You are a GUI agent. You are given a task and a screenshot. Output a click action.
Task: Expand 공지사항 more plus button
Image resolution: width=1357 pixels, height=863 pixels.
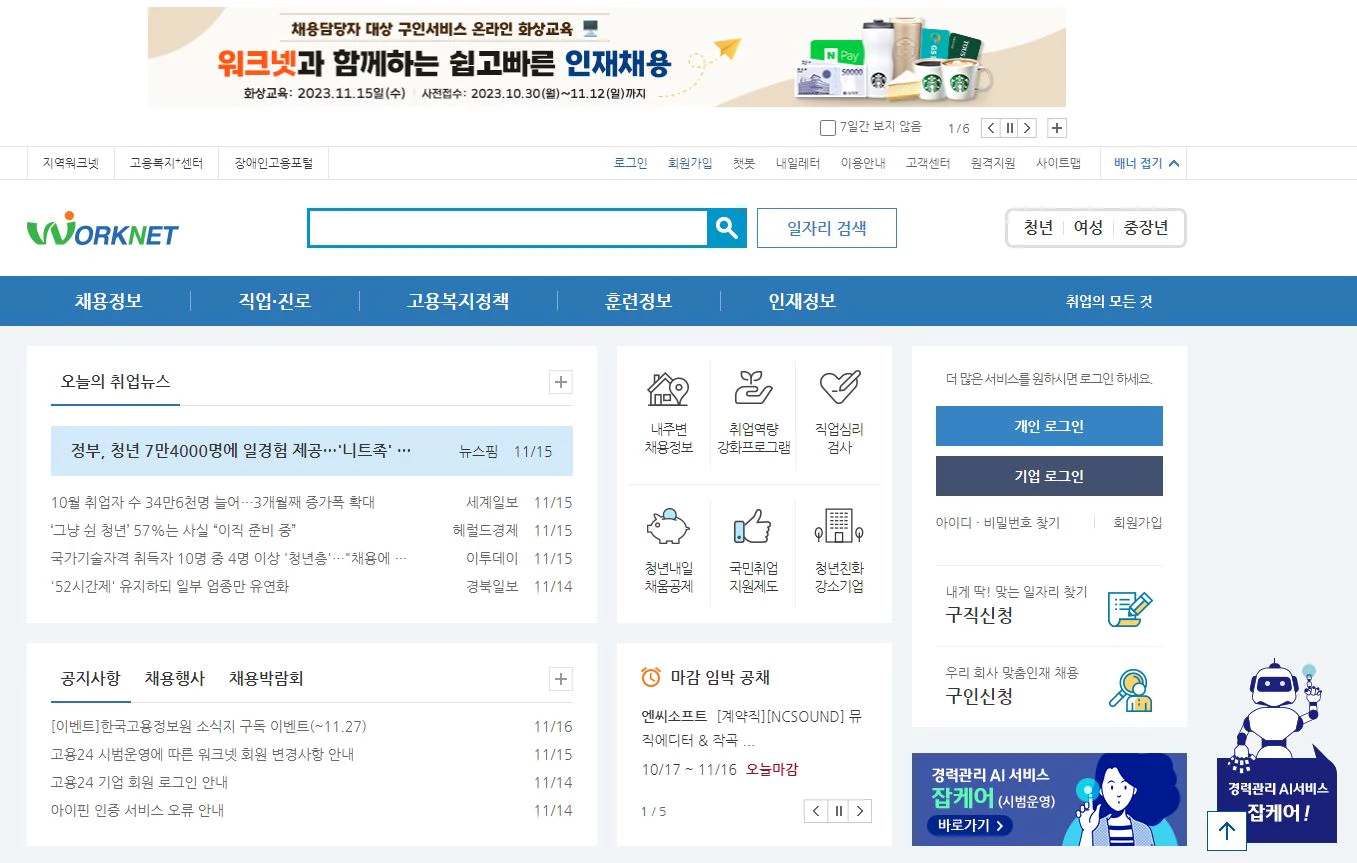click(561, 680)
